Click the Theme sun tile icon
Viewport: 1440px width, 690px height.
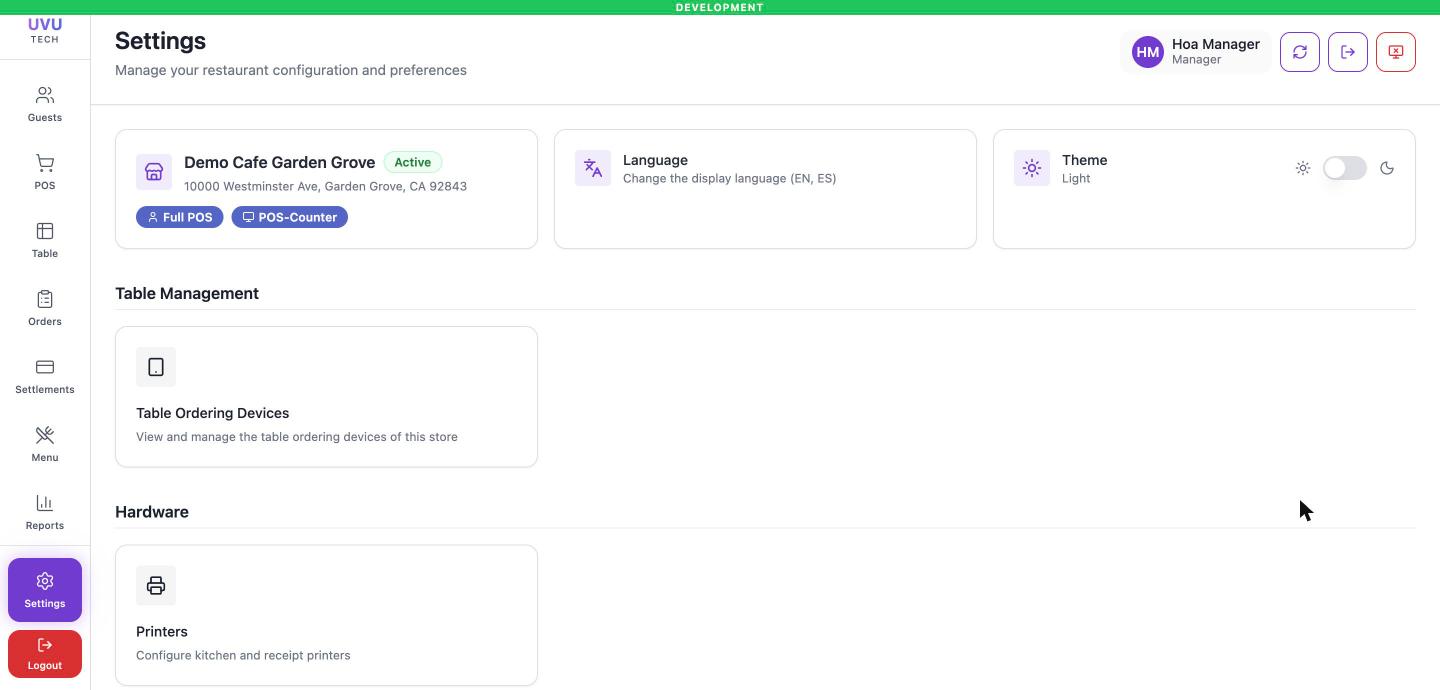click(1032, 168)
